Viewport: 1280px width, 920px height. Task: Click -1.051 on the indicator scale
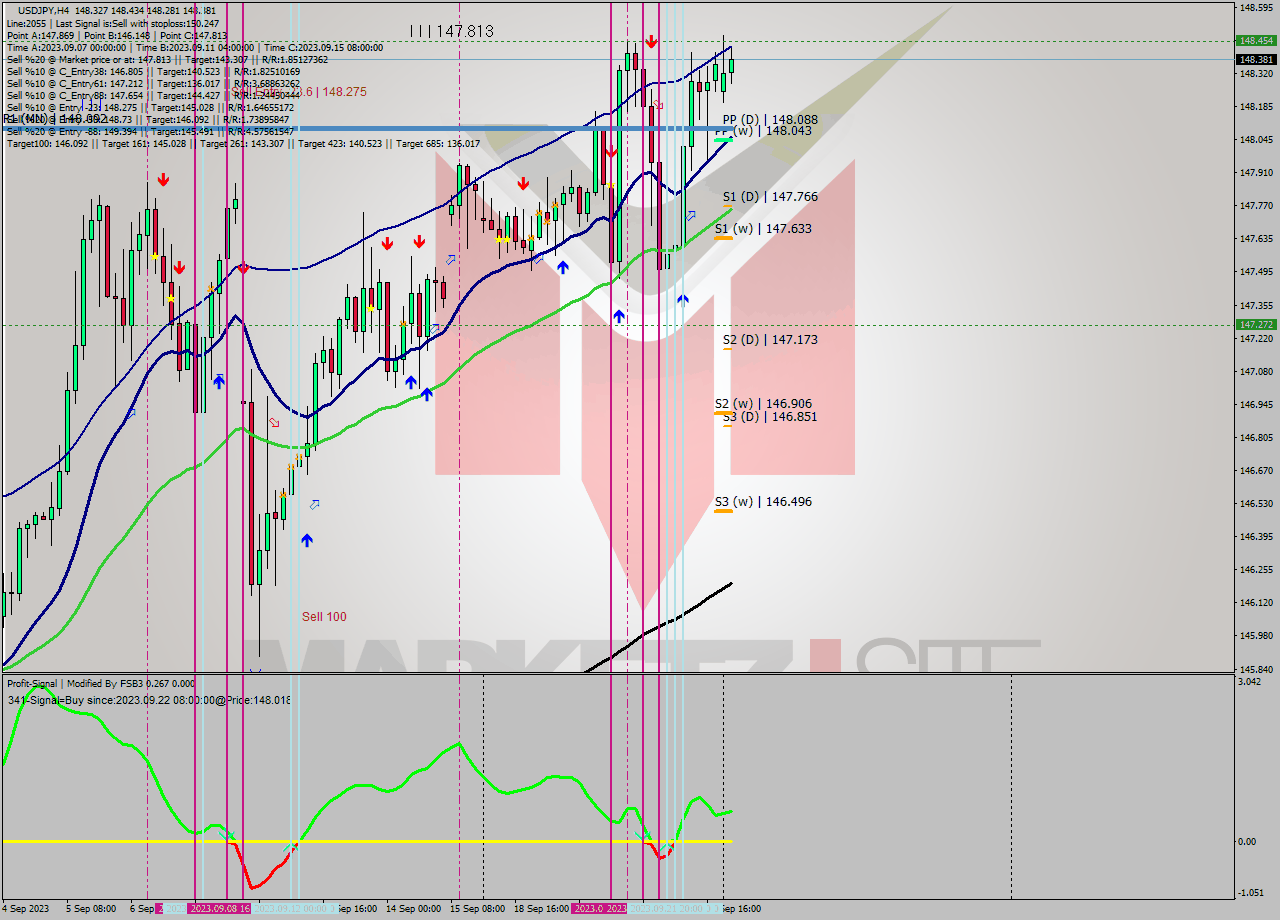click(x=1251, y=893)
